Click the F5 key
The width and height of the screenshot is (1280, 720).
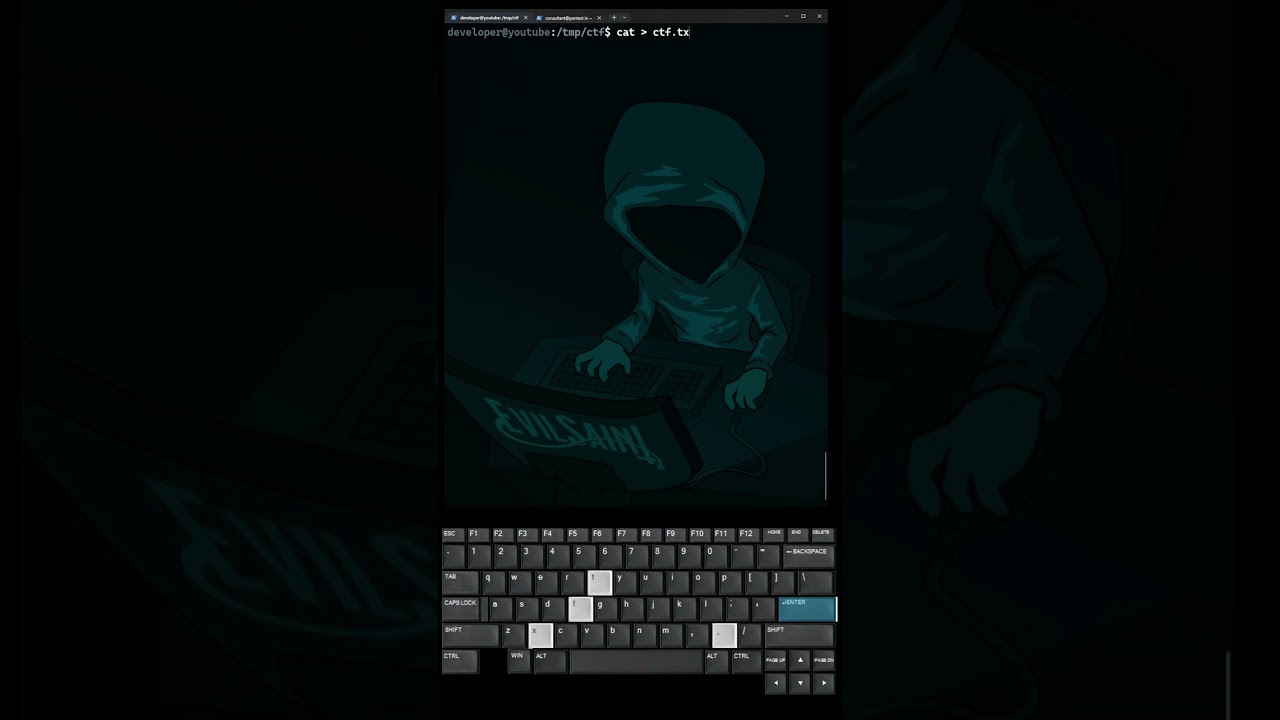coord(577,535)
